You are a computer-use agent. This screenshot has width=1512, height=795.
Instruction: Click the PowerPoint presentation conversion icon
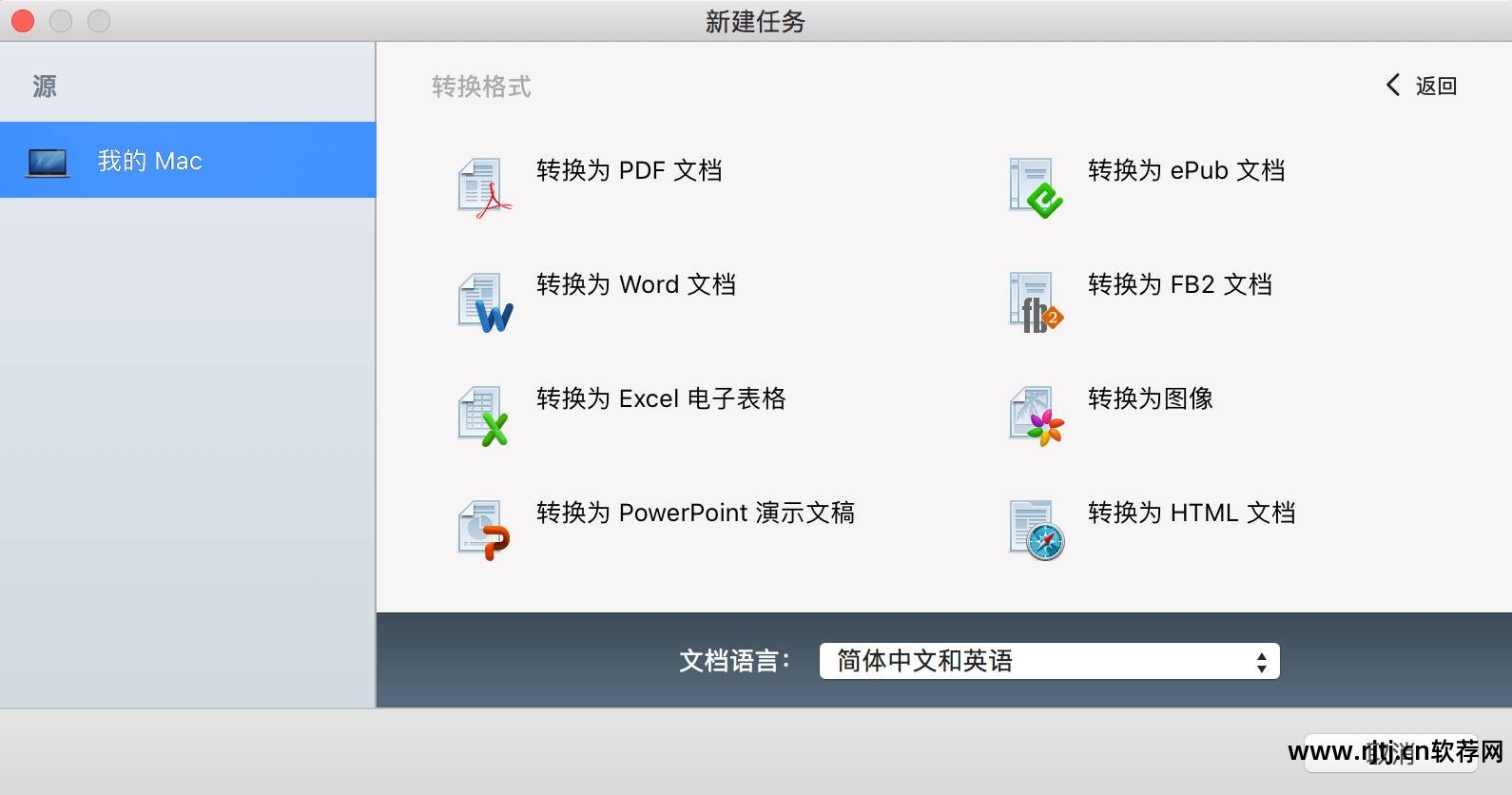coord(484,531)
